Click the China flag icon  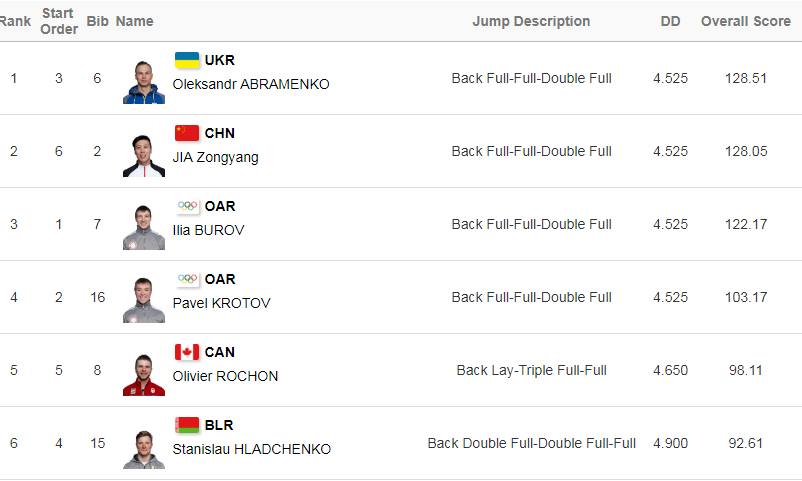[187, 133]
